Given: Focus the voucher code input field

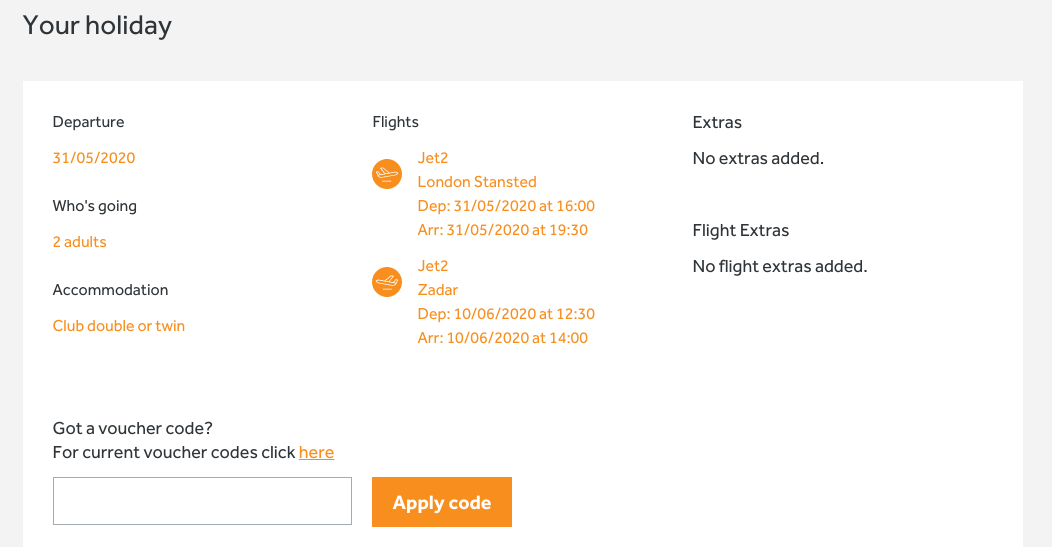Looking at the screenshot, I should [x=202, y=501].
